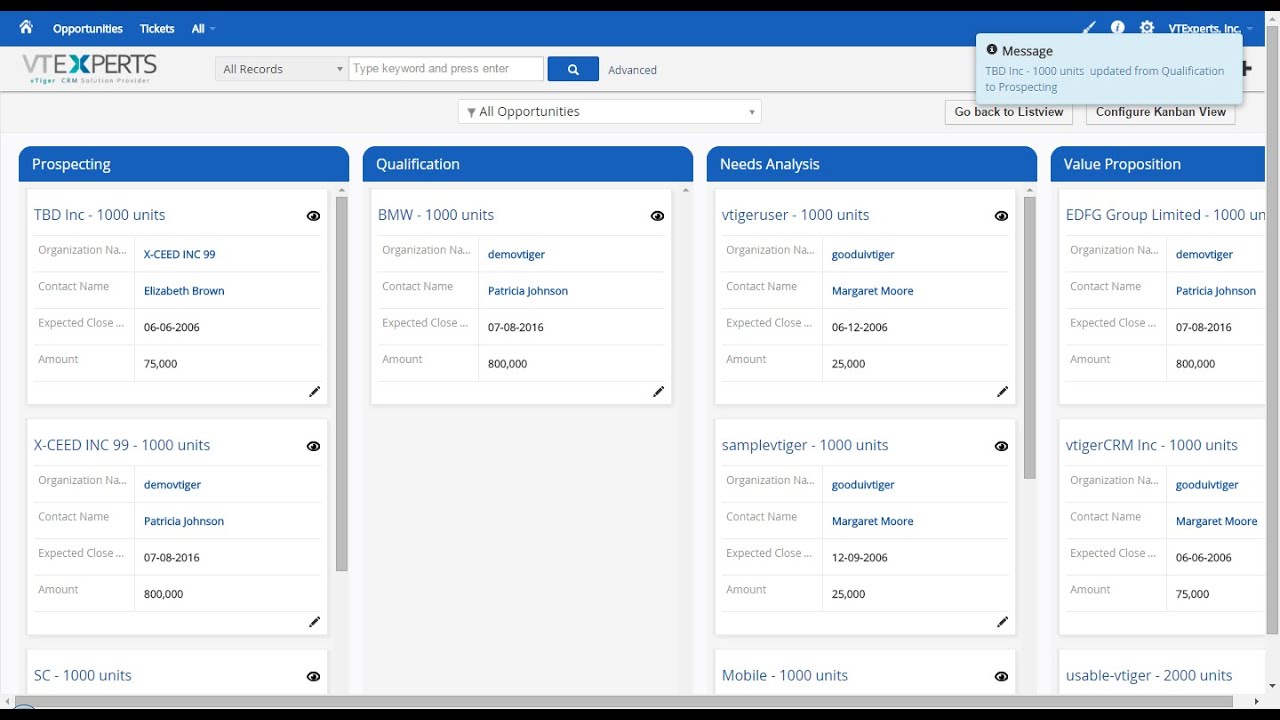The height and width of the screenshot is (720, 1280).
Task: Click amount 800,000 in BMW card
Action: pyautogui.click(x=508, y=364)
